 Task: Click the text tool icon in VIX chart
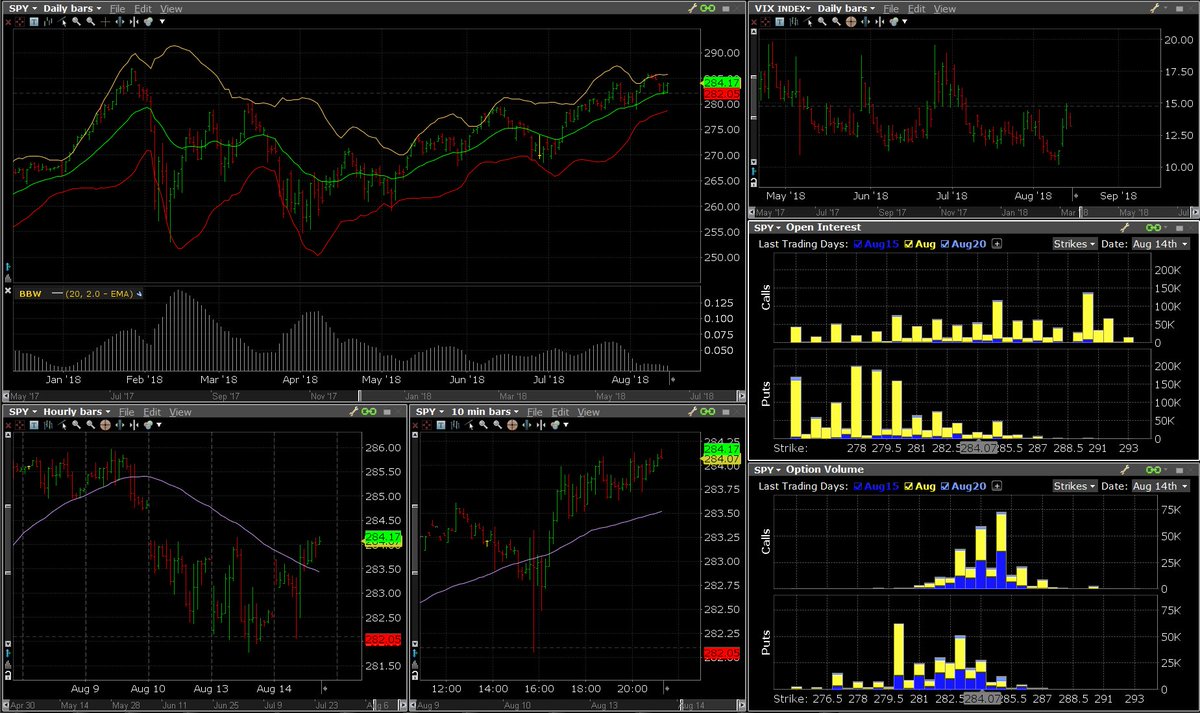[x=779, y=22]
